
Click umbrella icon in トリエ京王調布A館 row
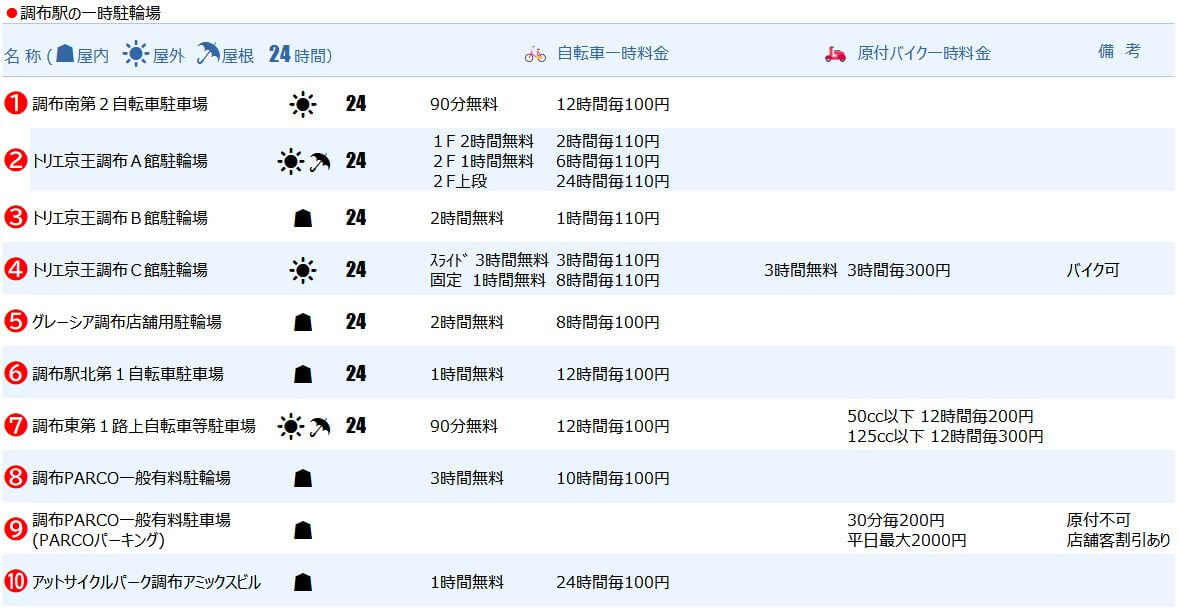(x=320, y=161)
